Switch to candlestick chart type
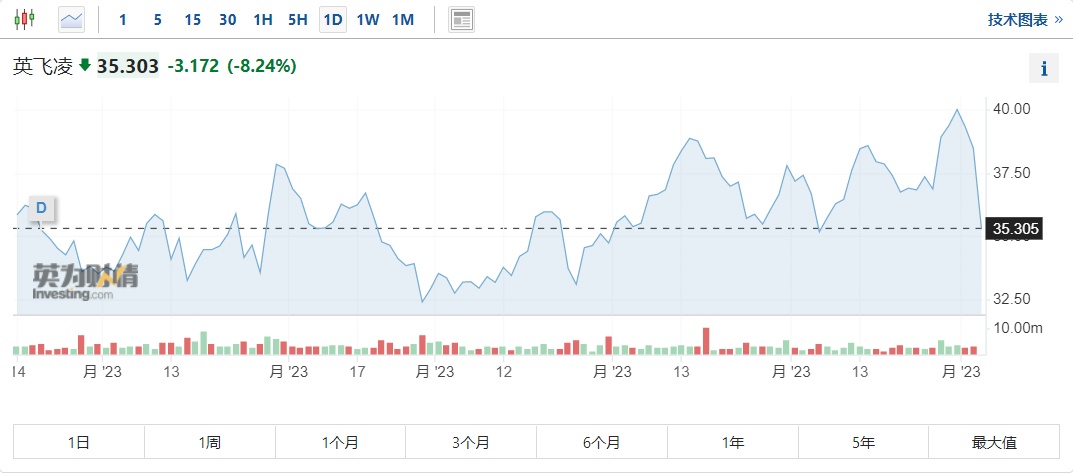Viewport: 1073px width, 474px height. coord(24,19)
